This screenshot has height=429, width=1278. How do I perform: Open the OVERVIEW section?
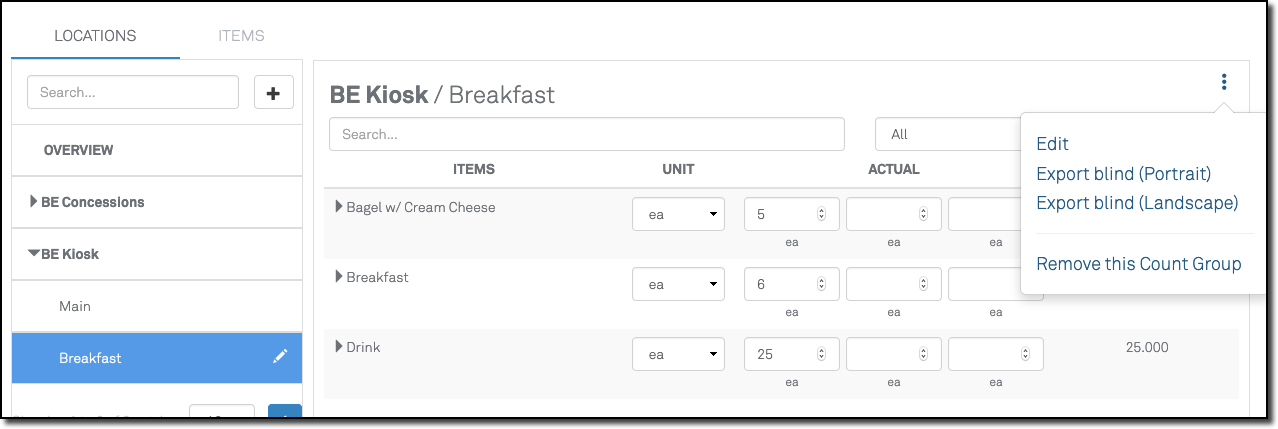[79, 150]
